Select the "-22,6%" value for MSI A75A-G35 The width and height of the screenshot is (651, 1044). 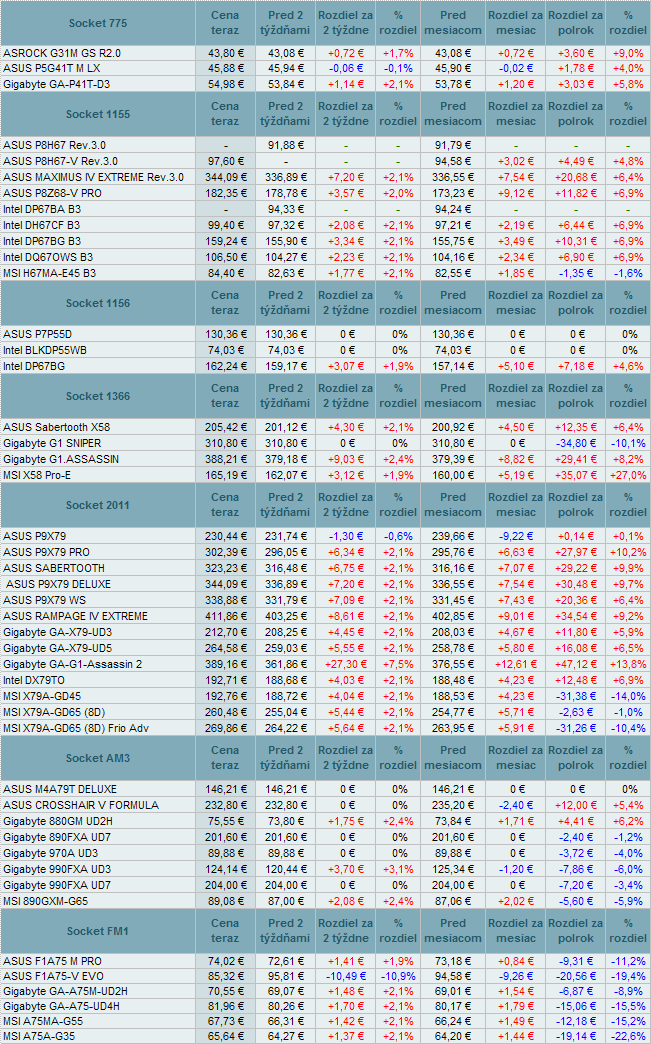click(628, 1036)
